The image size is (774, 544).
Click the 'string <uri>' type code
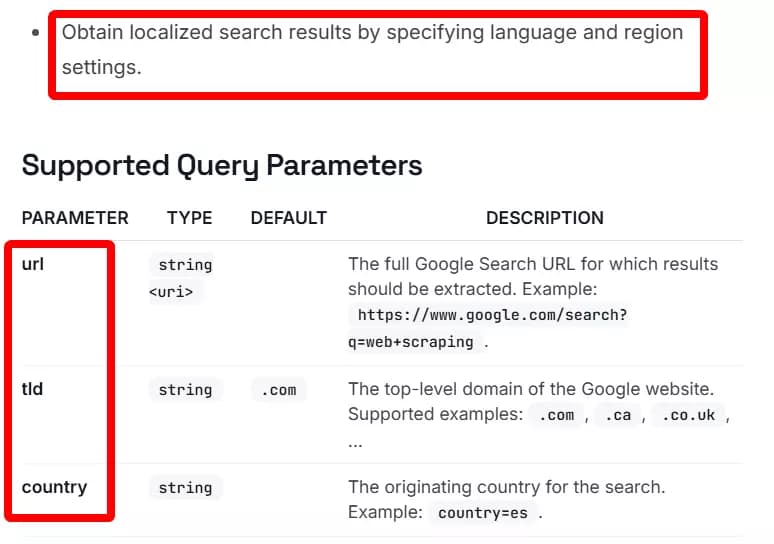(181, 278)
